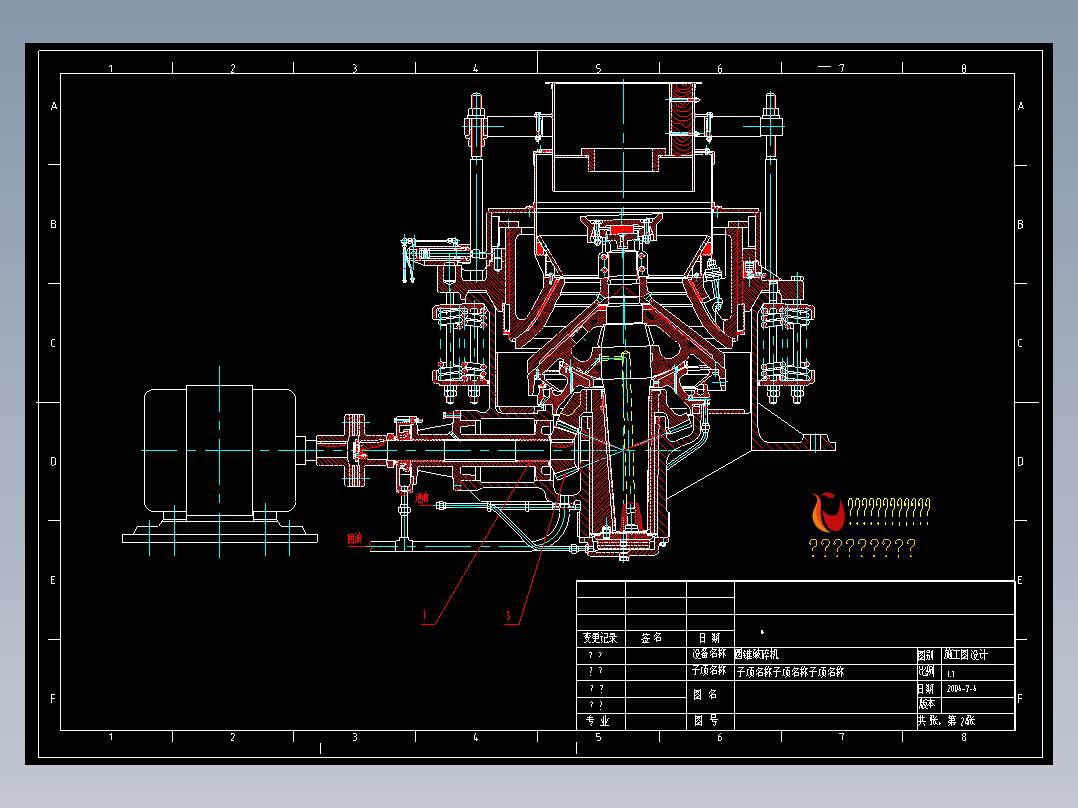Screen dimensions: 1078x808
Task: Click the 1:1 scale value cell
Action: [980, 673]
